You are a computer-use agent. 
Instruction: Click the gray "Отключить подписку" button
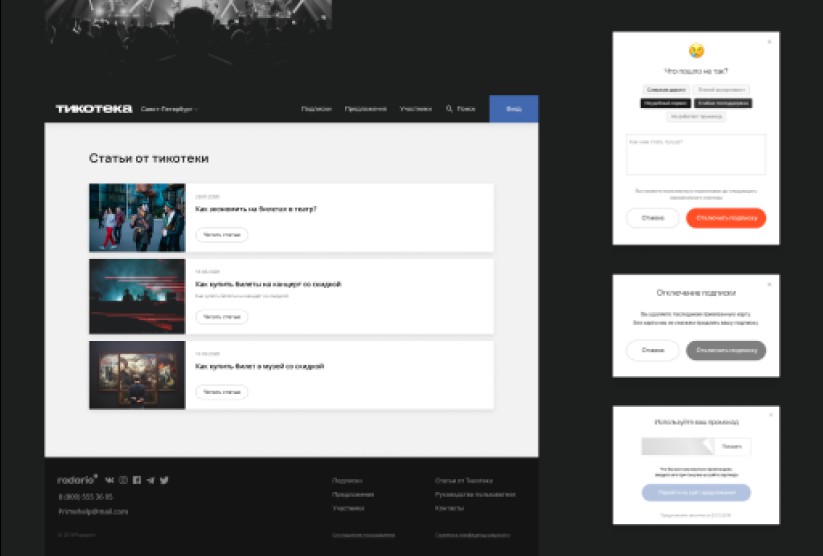point(726,350)
